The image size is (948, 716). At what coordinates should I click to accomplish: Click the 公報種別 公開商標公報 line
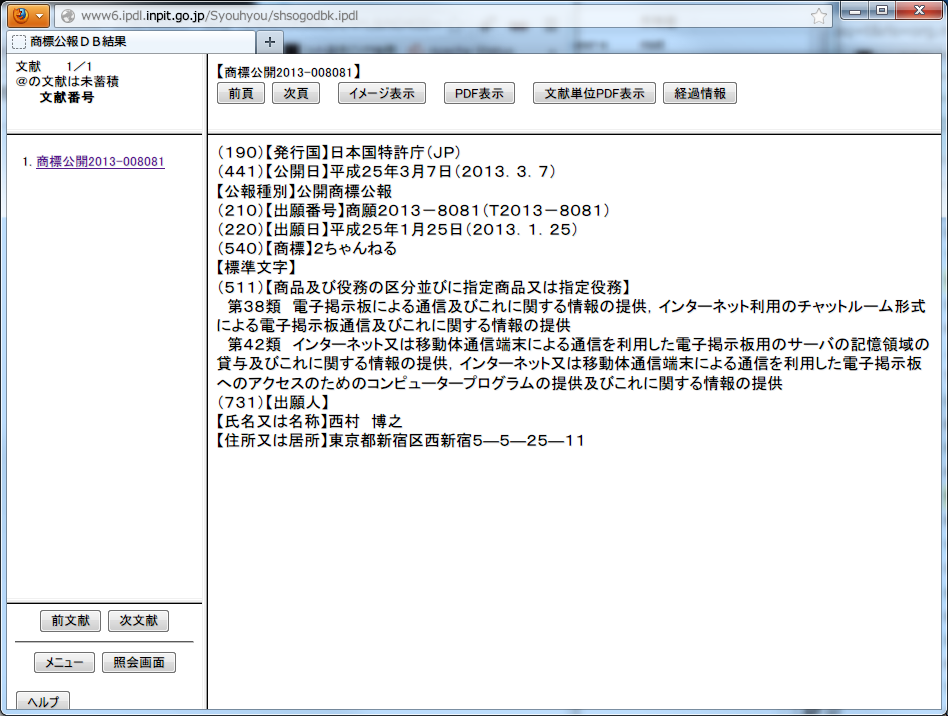pyautogui.click(x=304, y=191)
